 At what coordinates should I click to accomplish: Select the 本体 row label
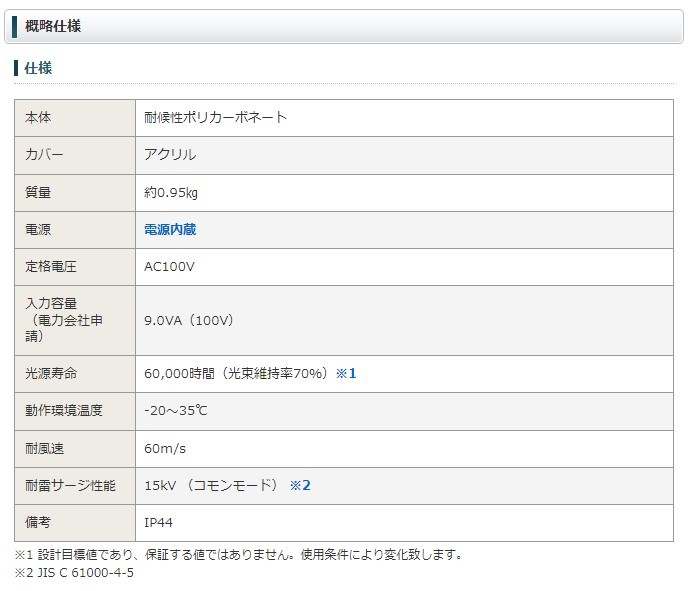pyautogui.click(x=38, y=118)
